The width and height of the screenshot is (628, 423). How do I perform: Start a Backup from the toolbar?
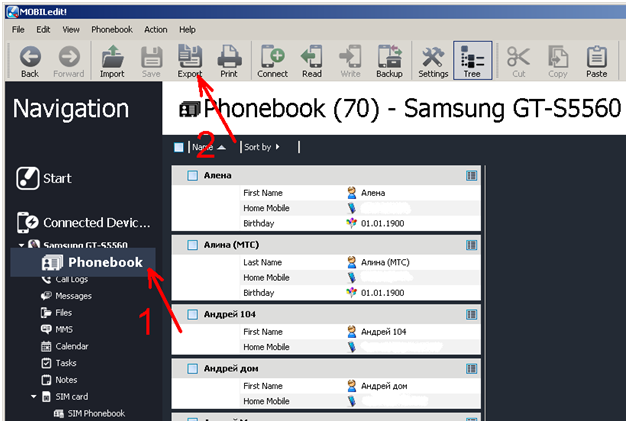[x=389, y=61]
